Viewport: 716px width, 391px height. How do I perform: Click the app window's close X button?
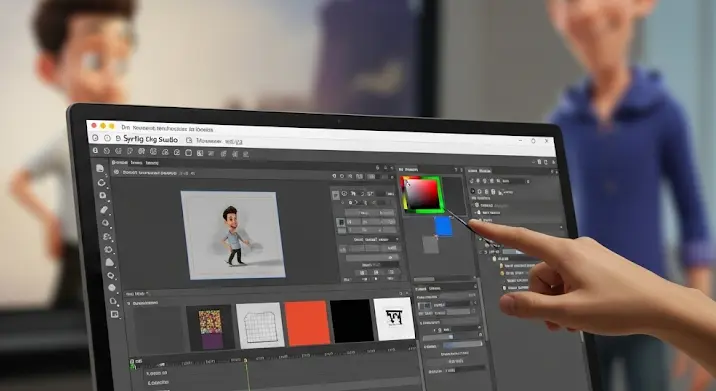click(x=547, y=141)
